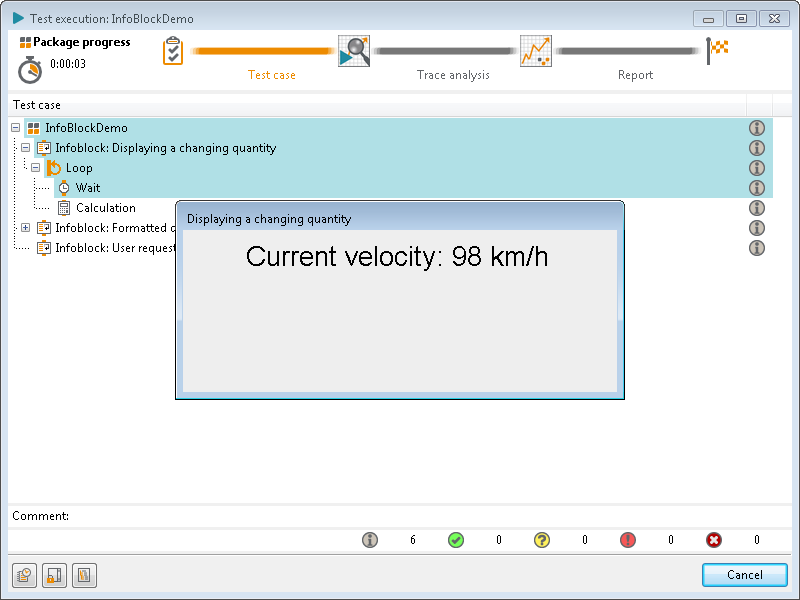Click the Current velocity text in popup
This screenshot has width=800, height=600.
397,256
